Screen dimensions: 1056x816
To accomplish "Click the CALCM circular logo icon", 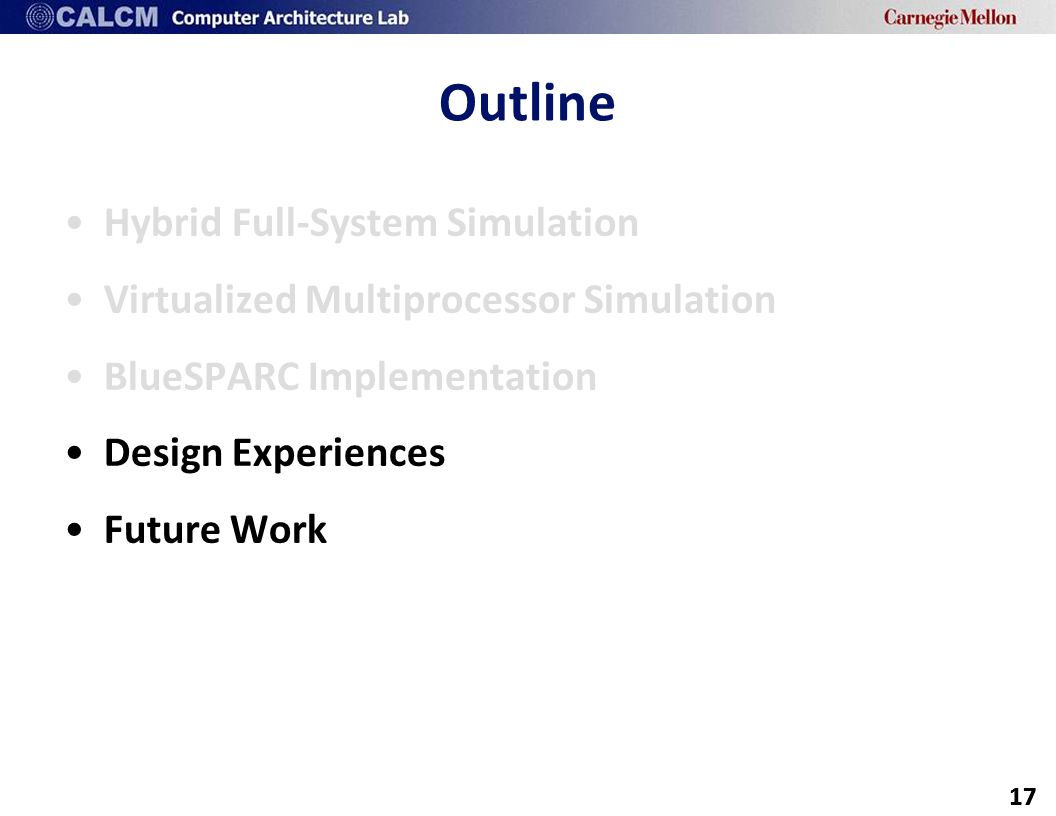I will [39, 17].
